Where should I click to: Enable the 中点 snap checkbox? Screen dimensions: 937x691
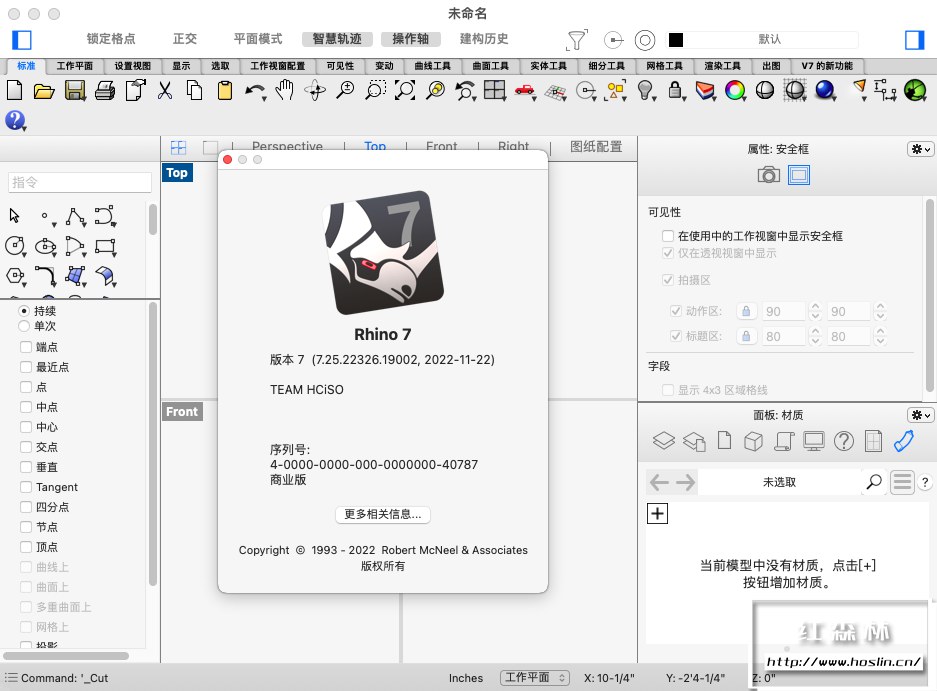click(x=26, y=406)
